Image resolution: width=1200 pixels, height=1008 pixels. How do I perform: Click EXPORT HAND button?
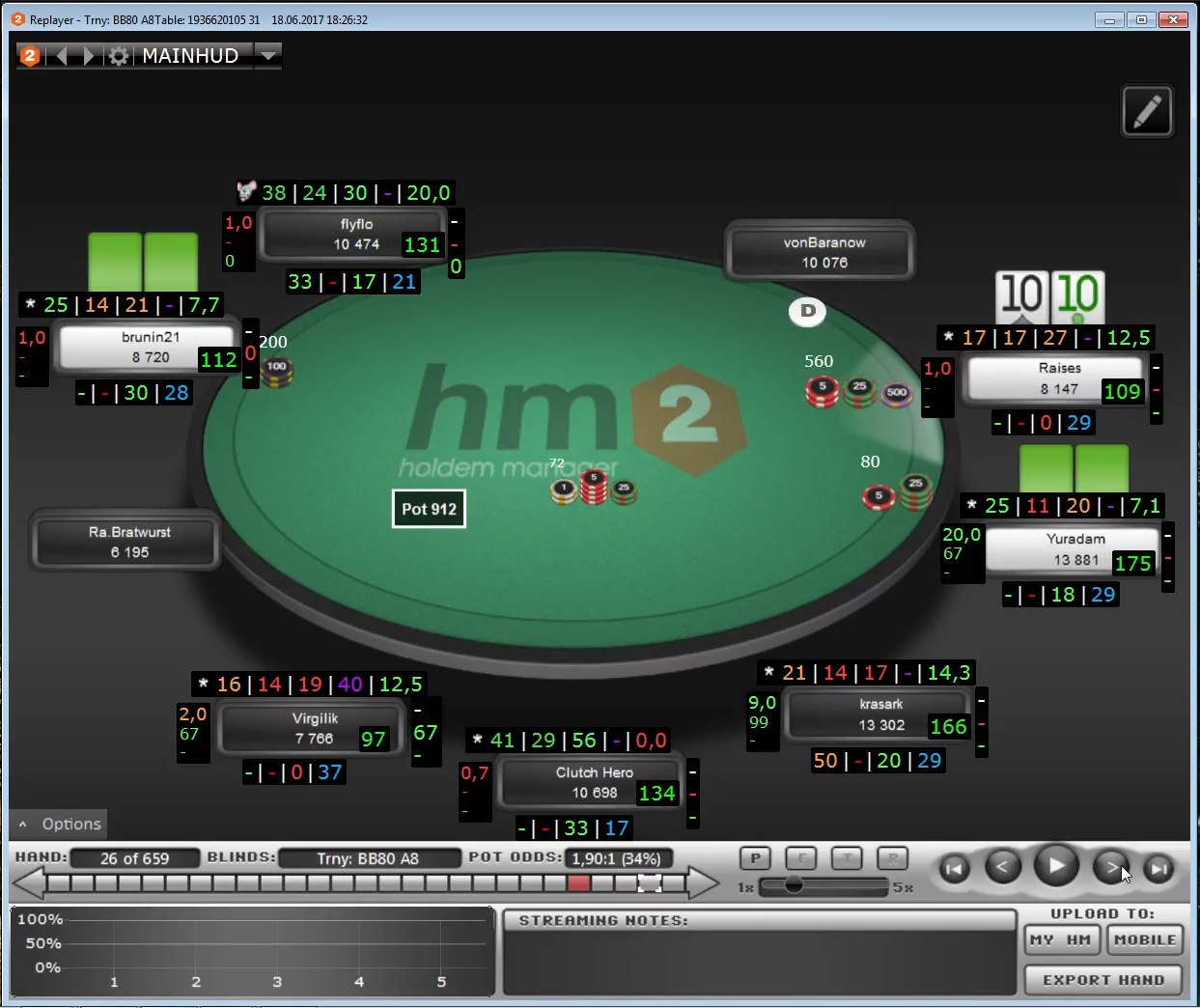tap(1103, 979)
